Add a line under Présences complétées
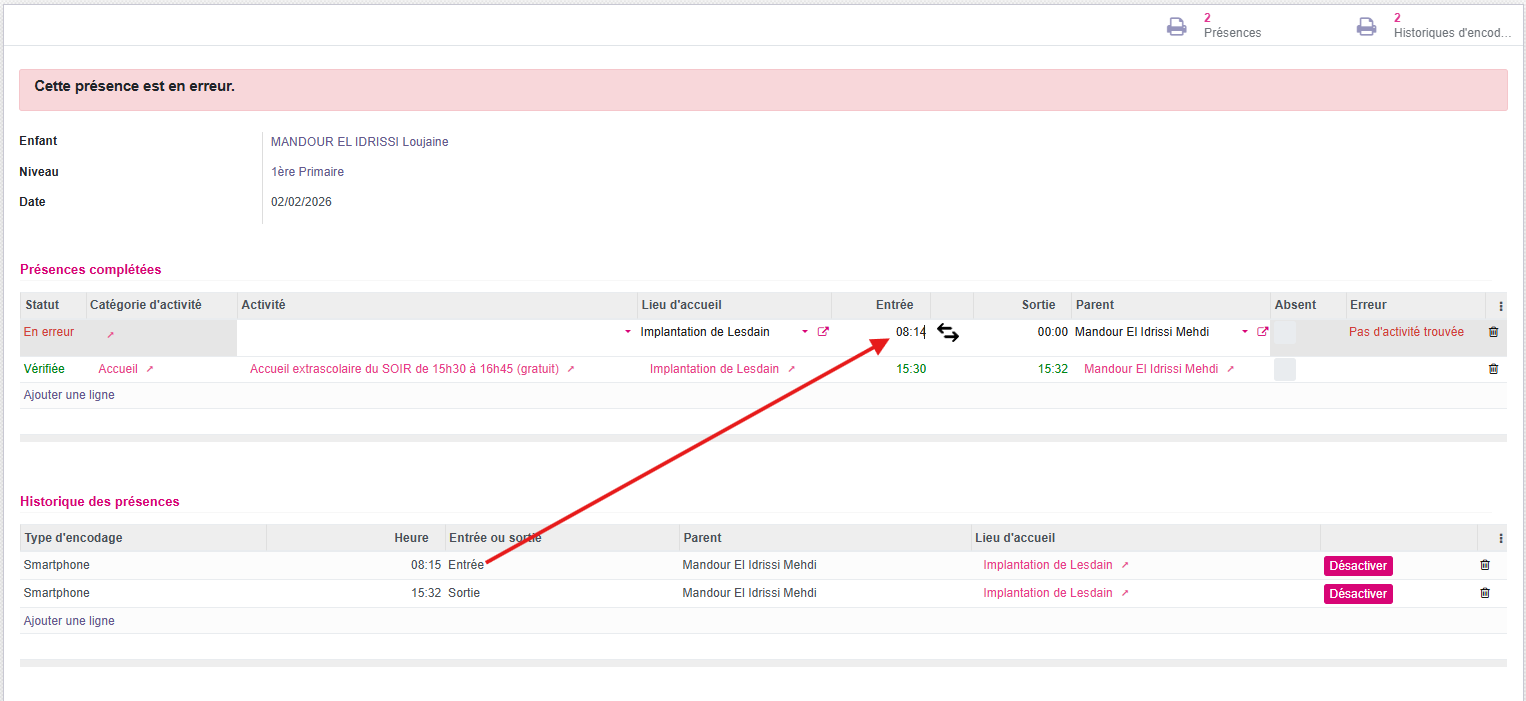1526x701 pixels. (68, 395)
